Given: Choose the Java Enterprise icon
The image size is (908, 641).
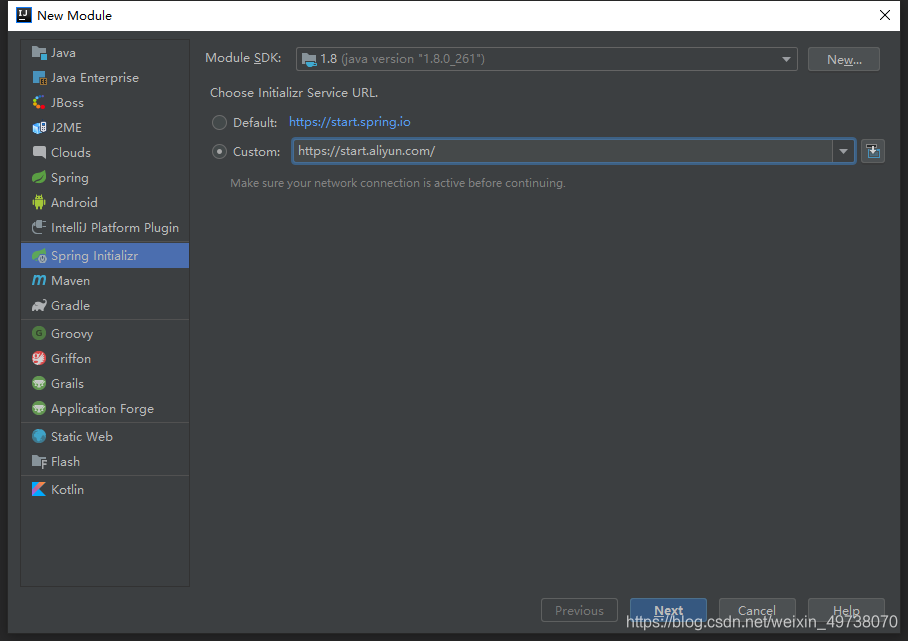Looking at the screenshot, I should (39, 78).
